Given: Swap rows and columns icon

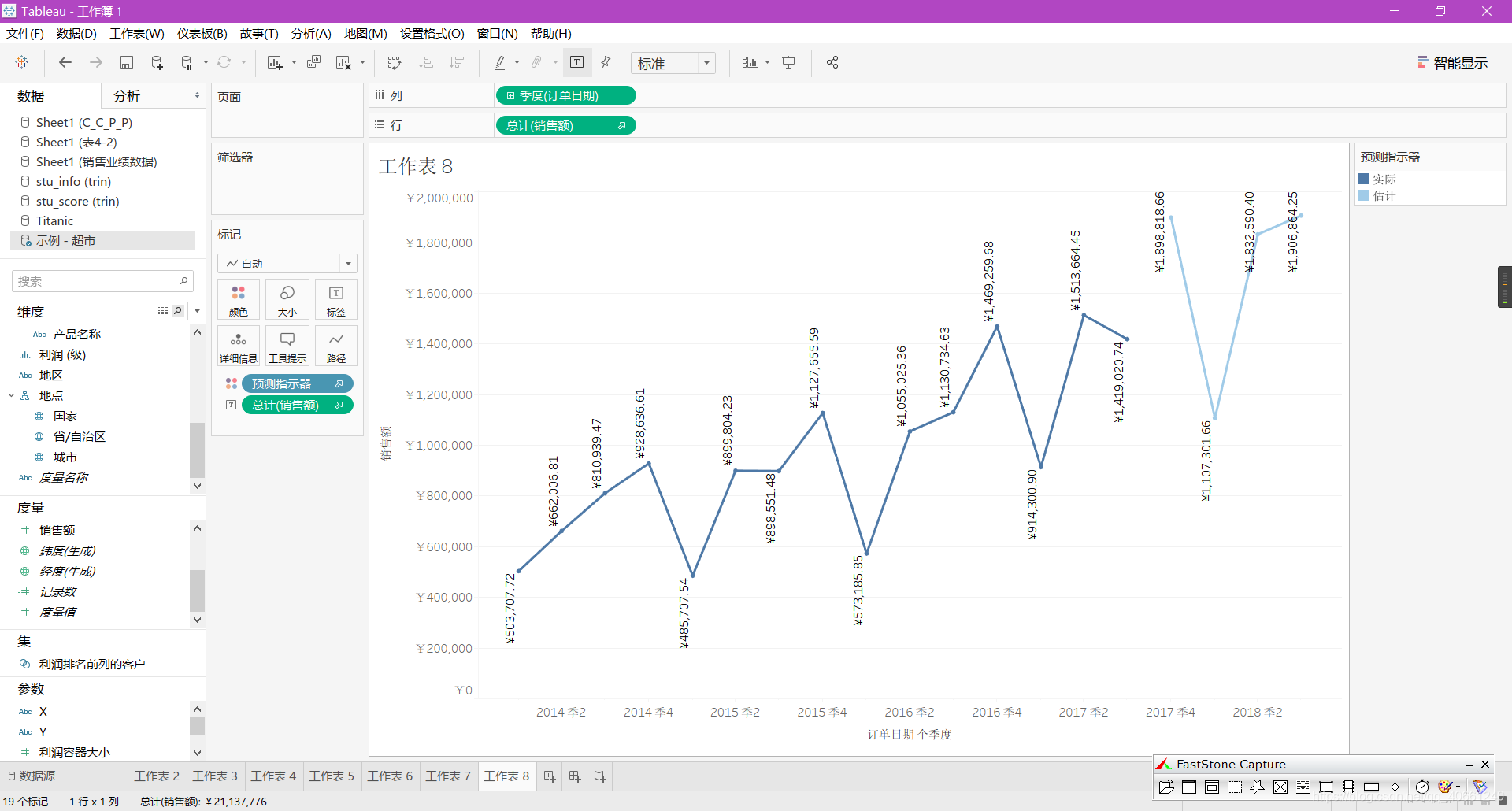Looking at the screenshot, I should [395, 62].
